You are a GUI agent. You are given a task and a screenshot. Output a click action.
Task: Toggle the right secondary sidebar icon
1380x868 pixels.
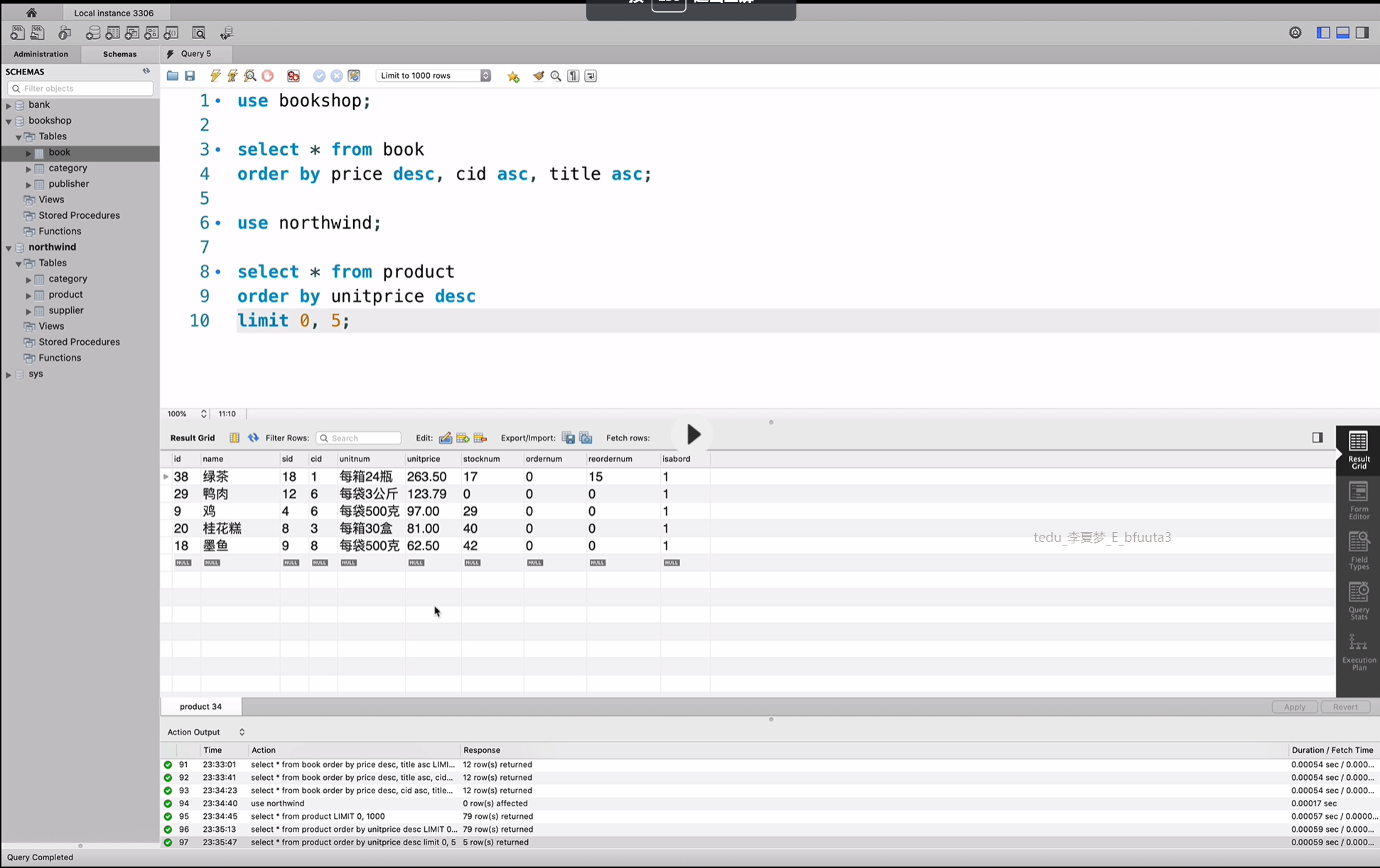pyautogui.click(x=1362, y=33)
